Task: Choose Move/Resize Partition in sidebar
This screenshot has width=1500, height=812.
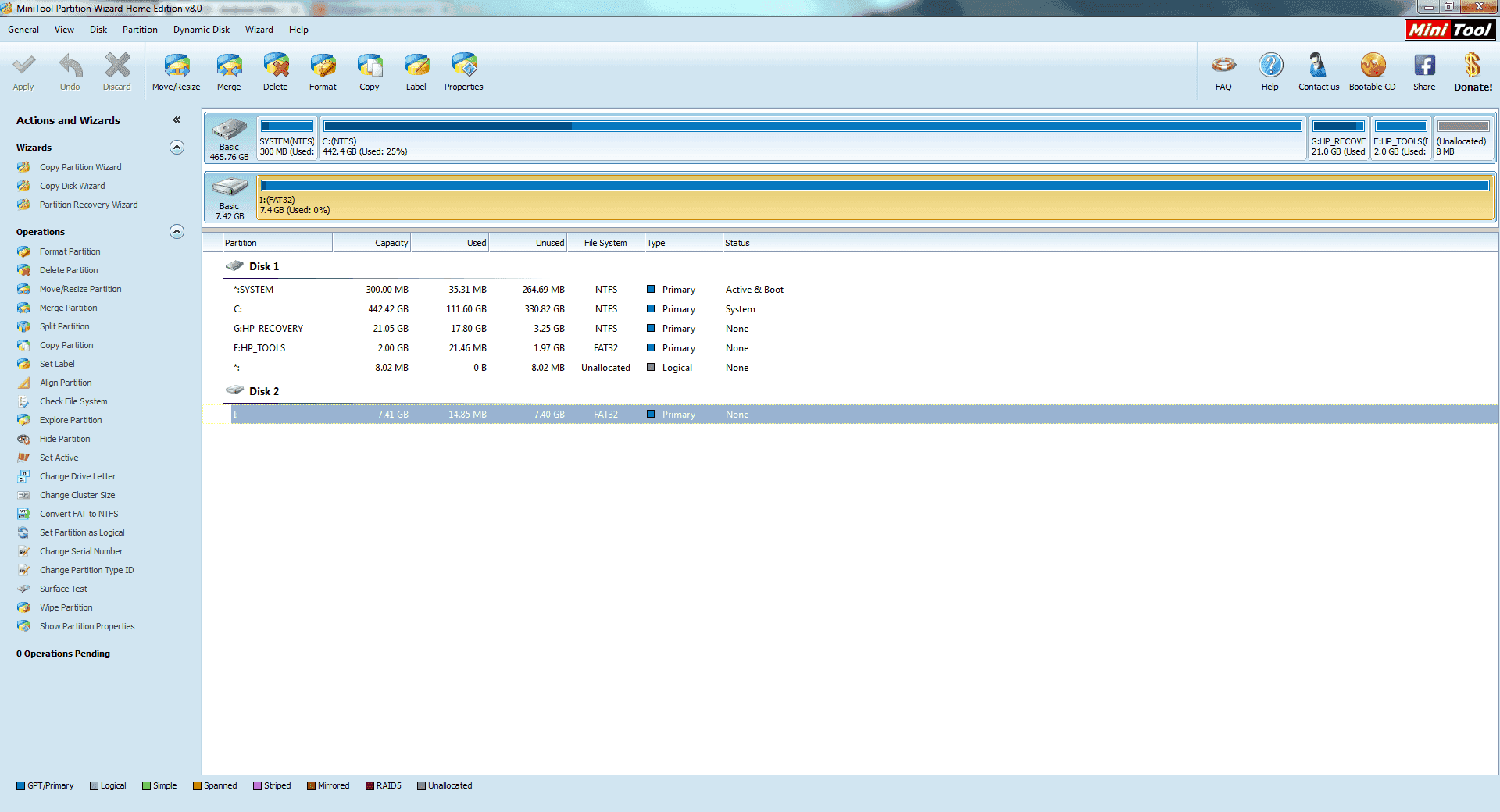Action: coord(80,289)
